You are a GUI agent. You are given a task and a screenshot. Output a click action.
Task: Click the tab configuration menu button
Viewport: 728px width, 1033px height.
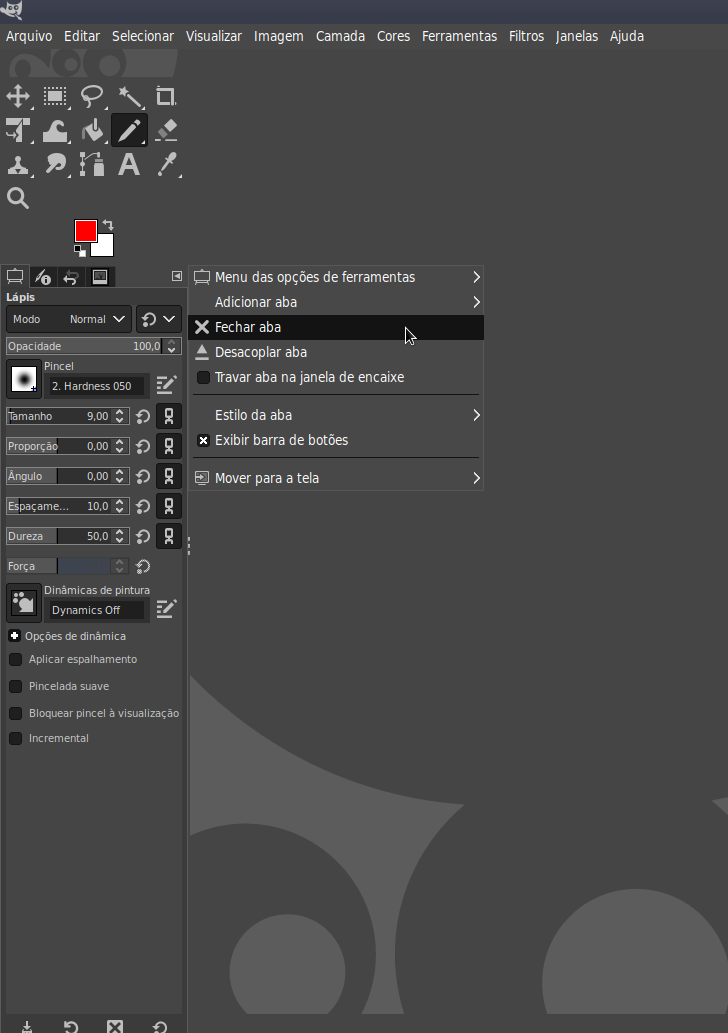point(177,276)
